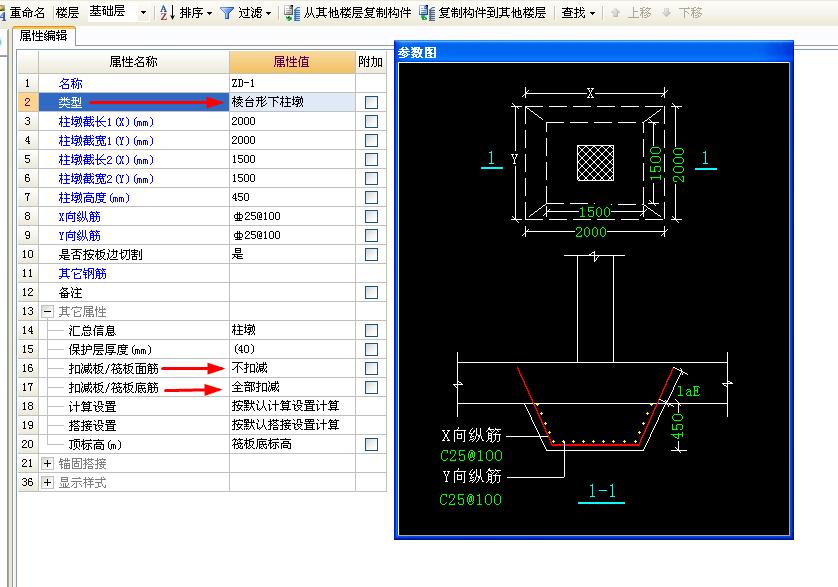
Task: Click the 1-1 section label in diagram
Action: [602, 491]
